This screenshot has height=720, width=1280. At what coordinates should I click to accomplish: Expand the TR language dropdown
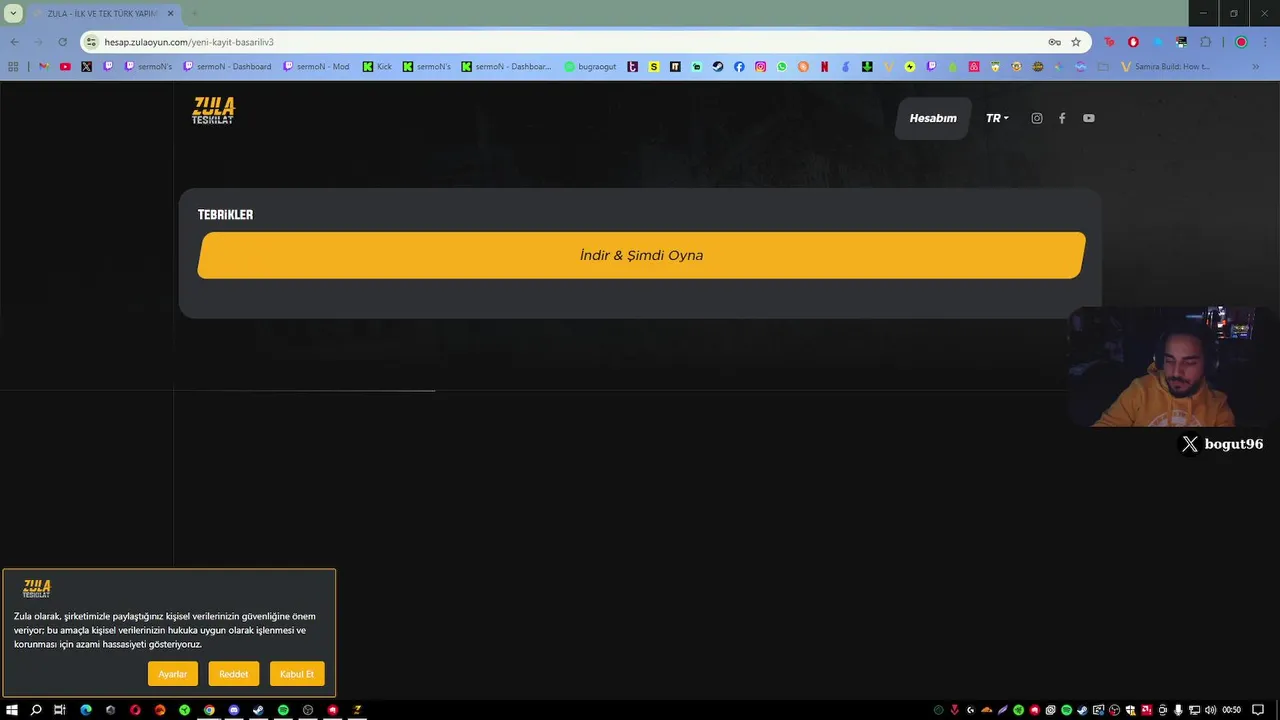coord(997,118)
